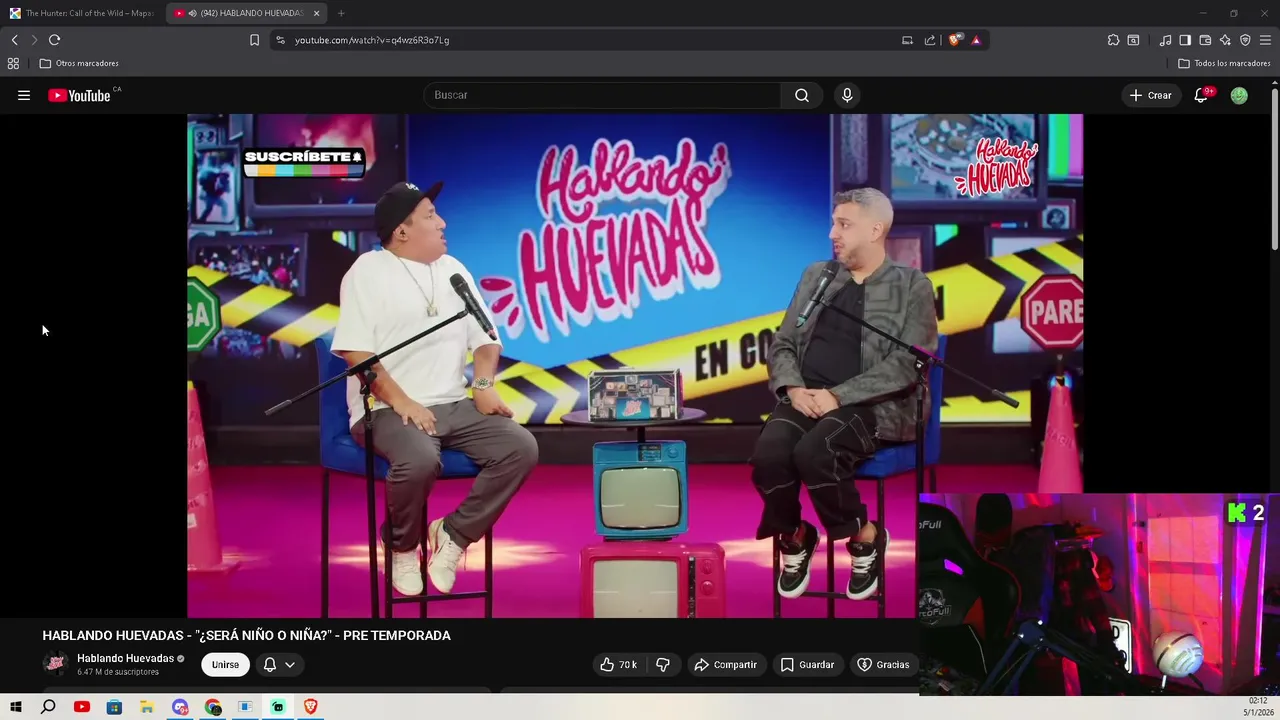Click the video title text
1280x720 pixels.
click(x=246, y=635)
